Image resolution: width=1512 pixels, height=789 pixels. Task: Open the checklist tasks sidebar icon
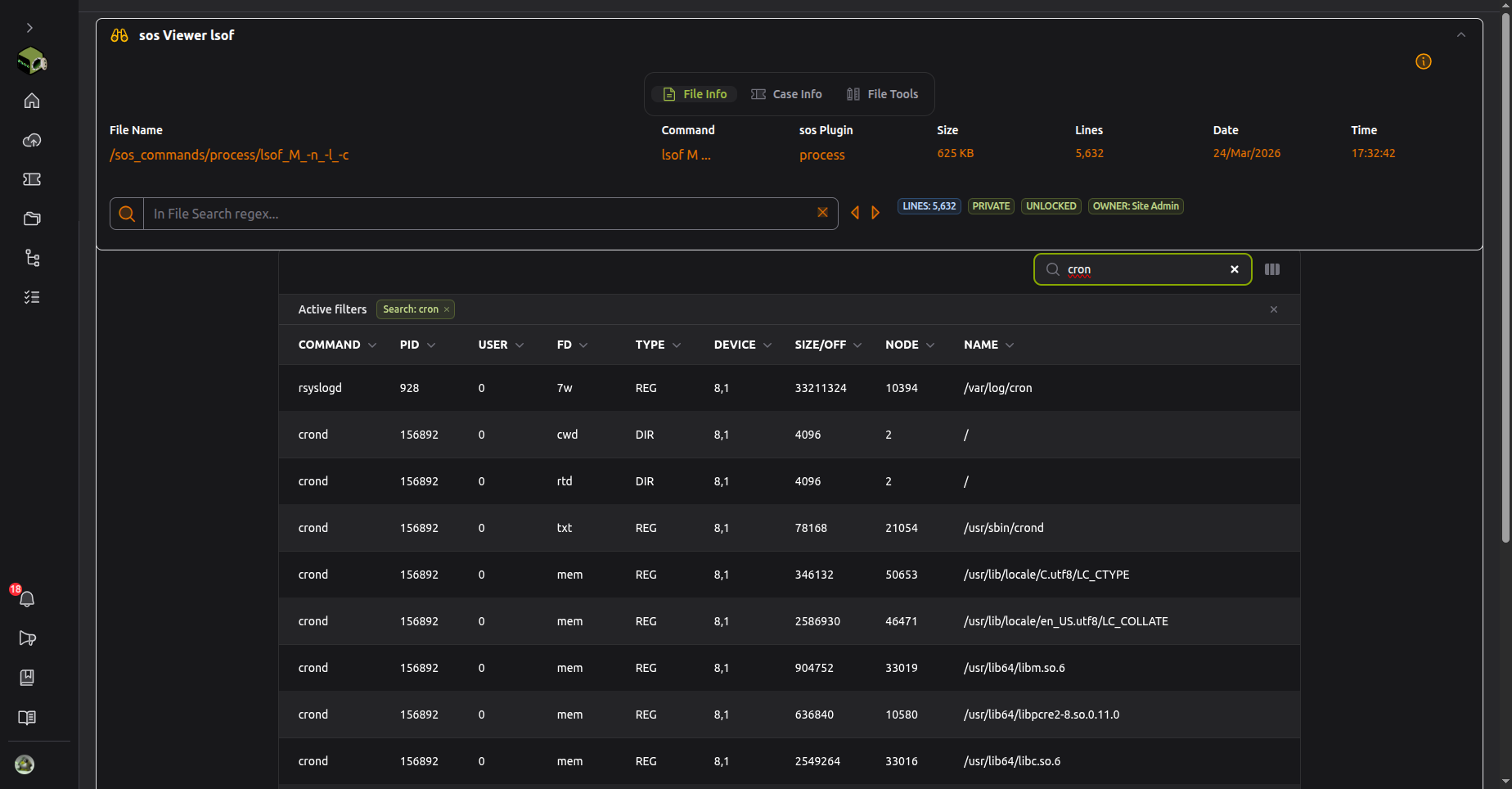tap(32, 297)
